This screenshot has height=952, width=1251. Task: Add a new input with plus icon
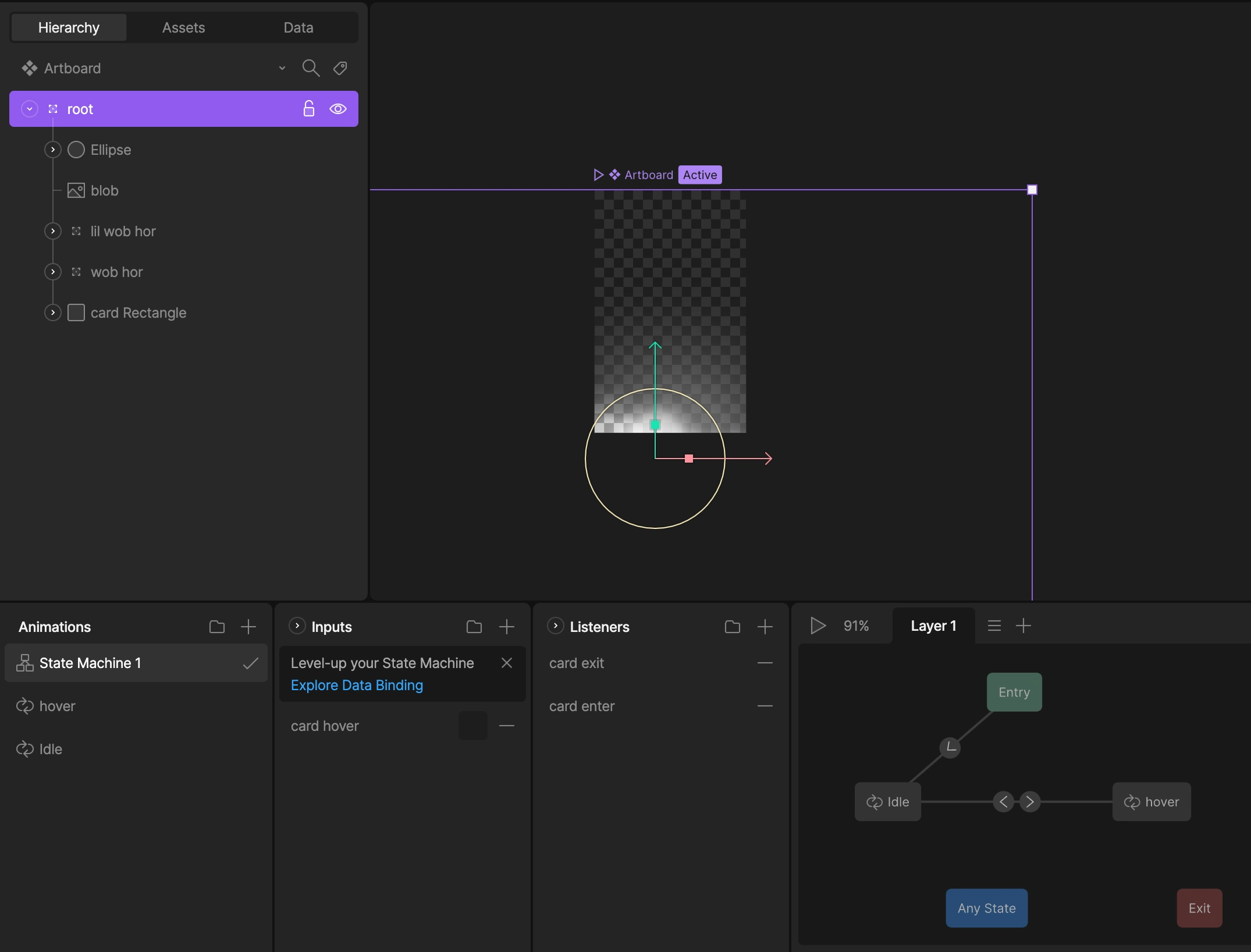tap(507, 627)
